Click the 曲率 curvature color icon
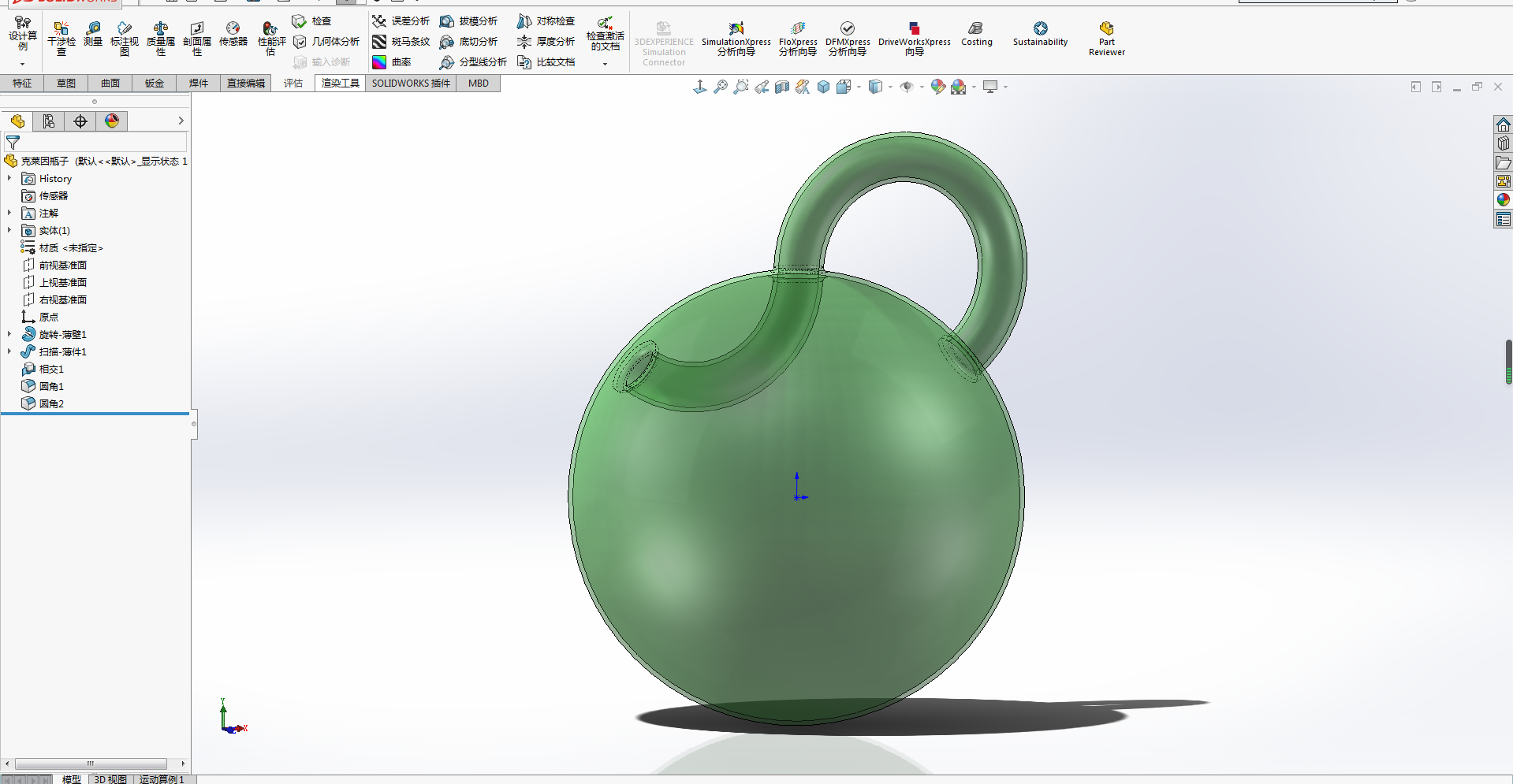 click(379, 62)
